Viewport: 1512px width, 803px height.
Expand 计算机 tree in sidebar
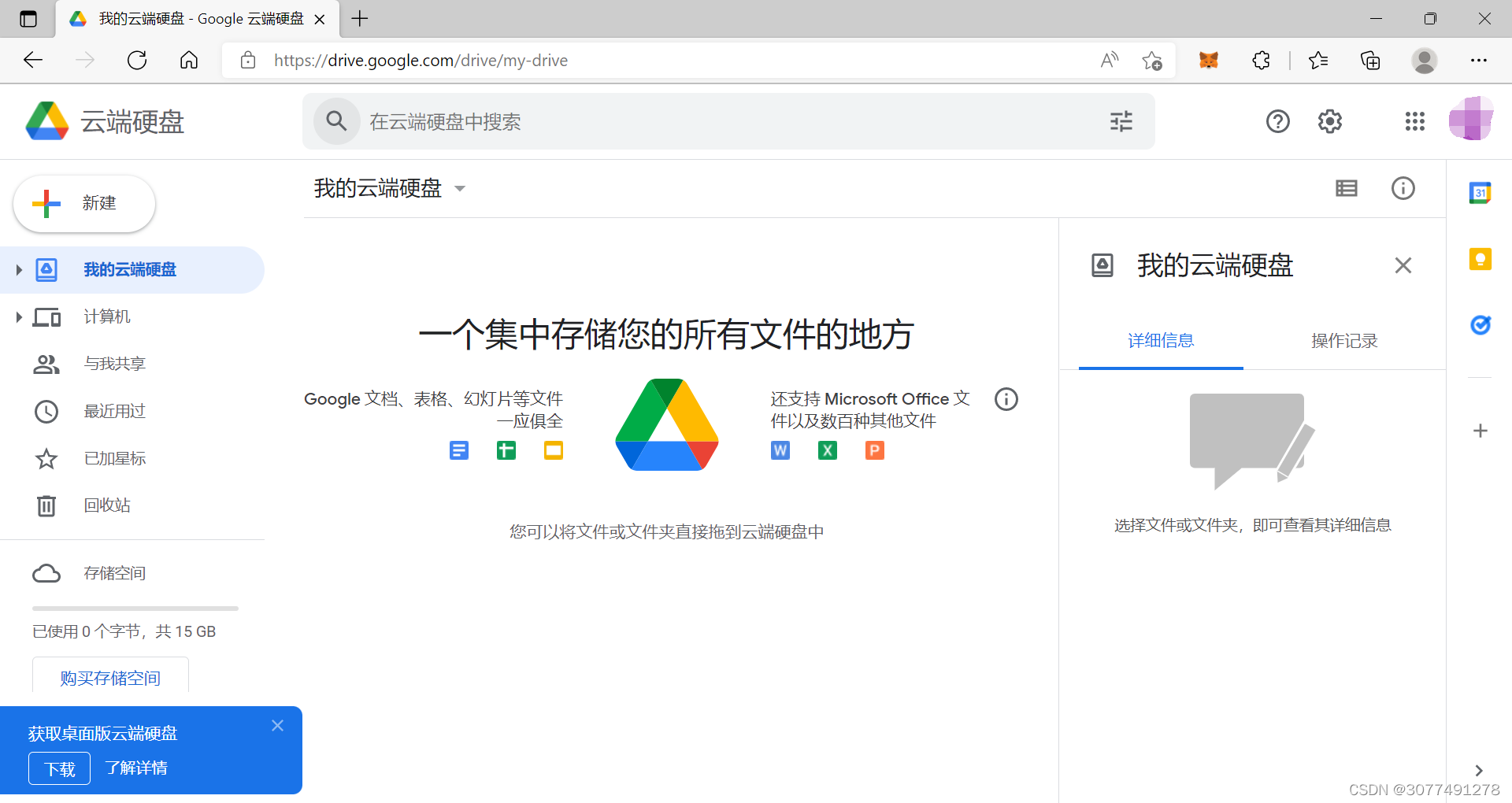click(18, 317)
